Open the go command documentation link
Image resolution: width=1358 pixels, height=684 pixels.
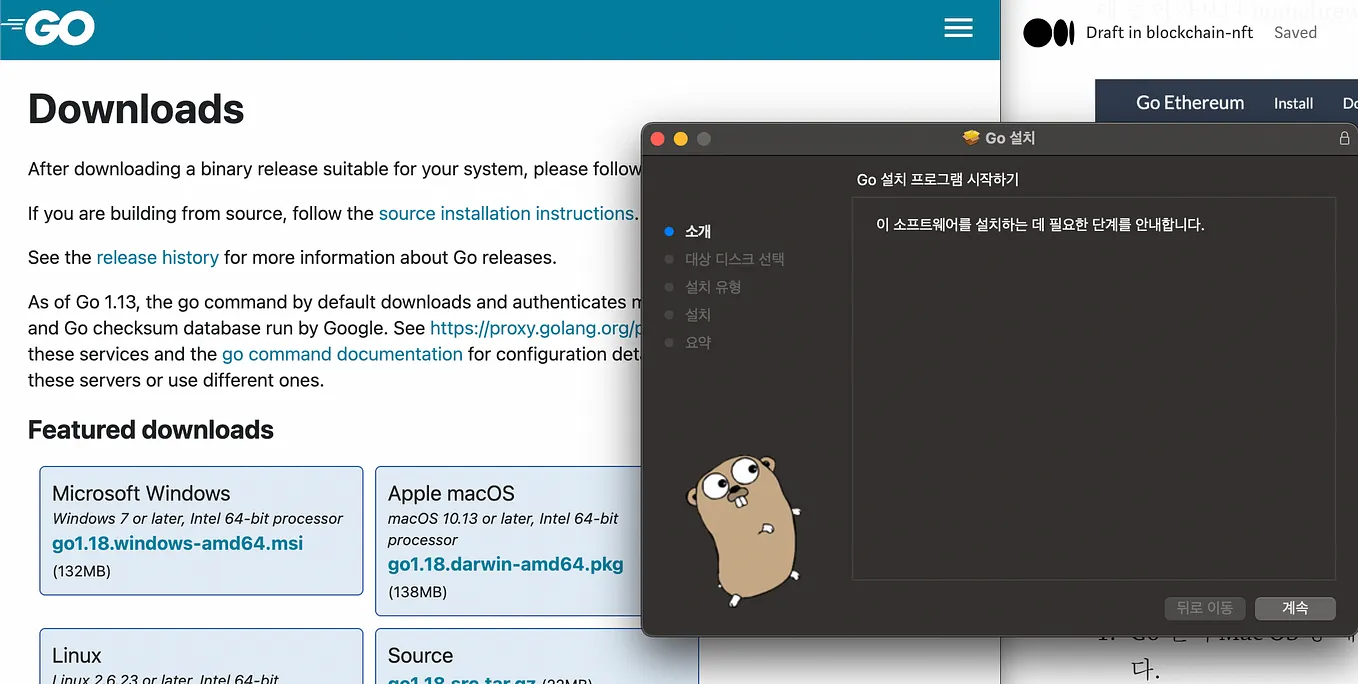(x=342, y=354)
